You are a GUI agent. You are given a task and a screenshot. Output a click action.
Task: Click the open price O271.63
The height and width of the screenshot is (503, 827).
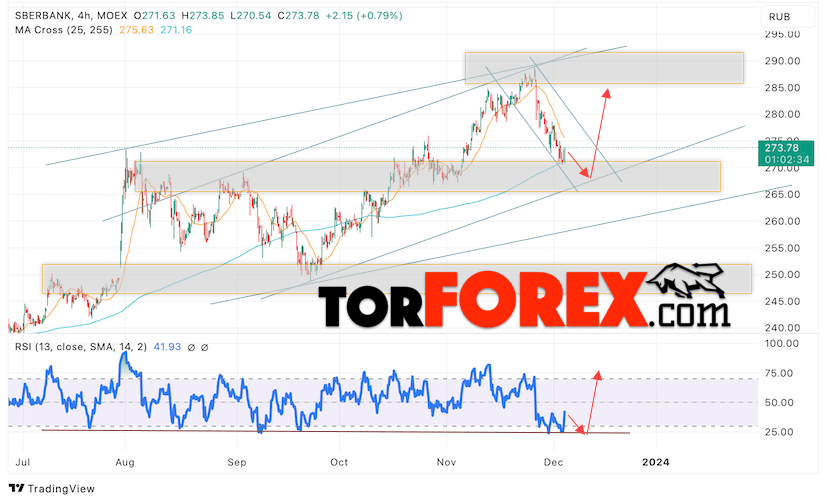(155, 16)
